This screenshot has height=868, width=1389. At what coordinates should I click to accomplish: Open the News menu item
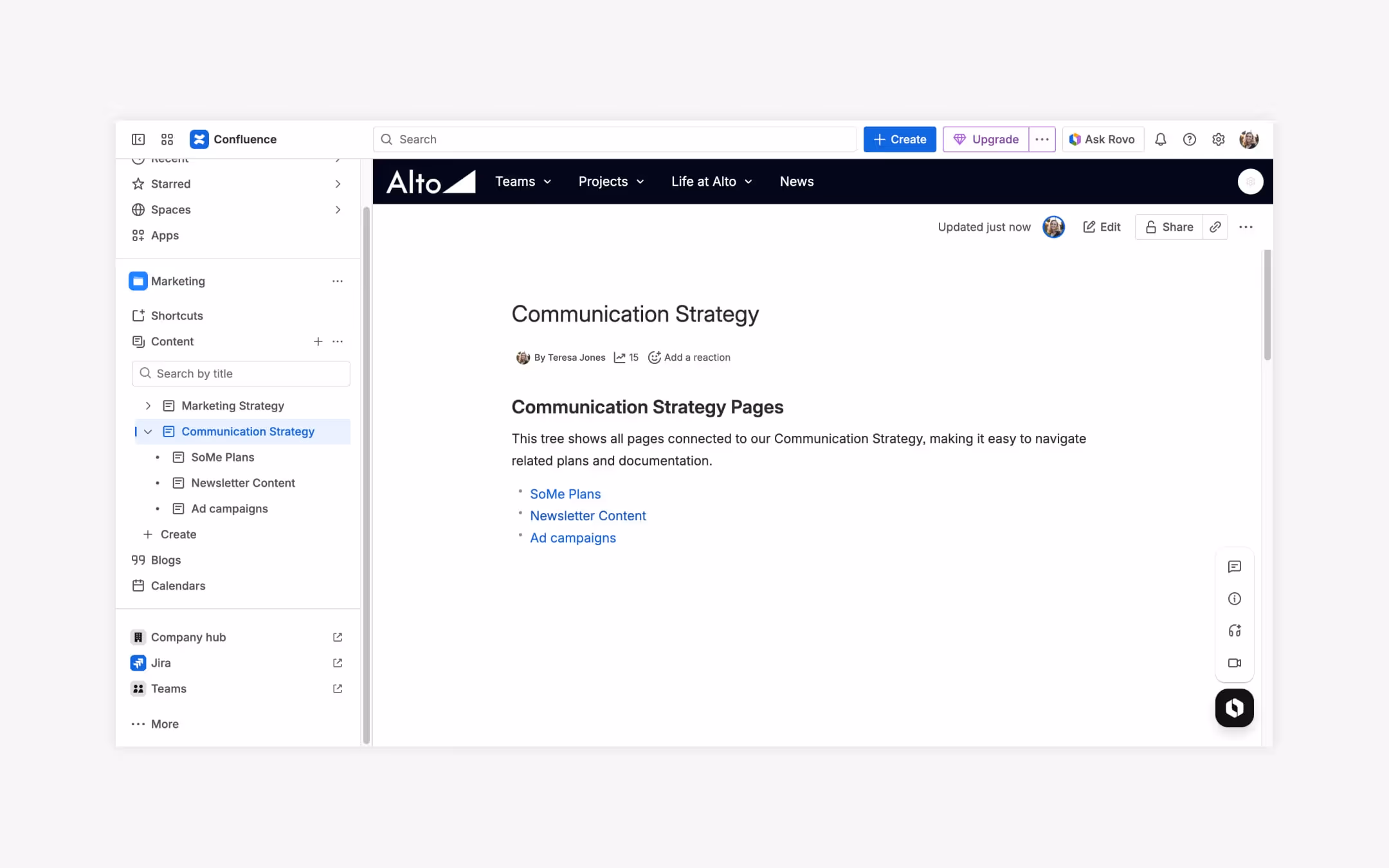(796, 181)
